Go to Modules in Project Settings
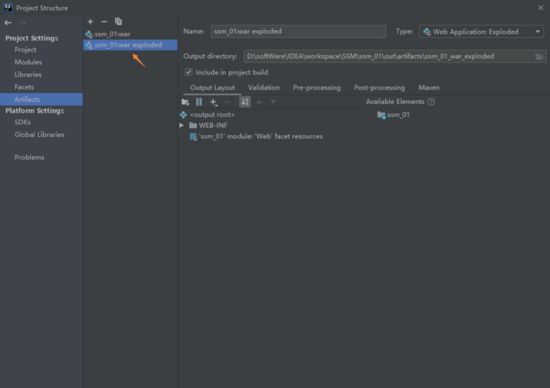Image resolution: width=550 pixels, height=388 pixels. [28, 62]
